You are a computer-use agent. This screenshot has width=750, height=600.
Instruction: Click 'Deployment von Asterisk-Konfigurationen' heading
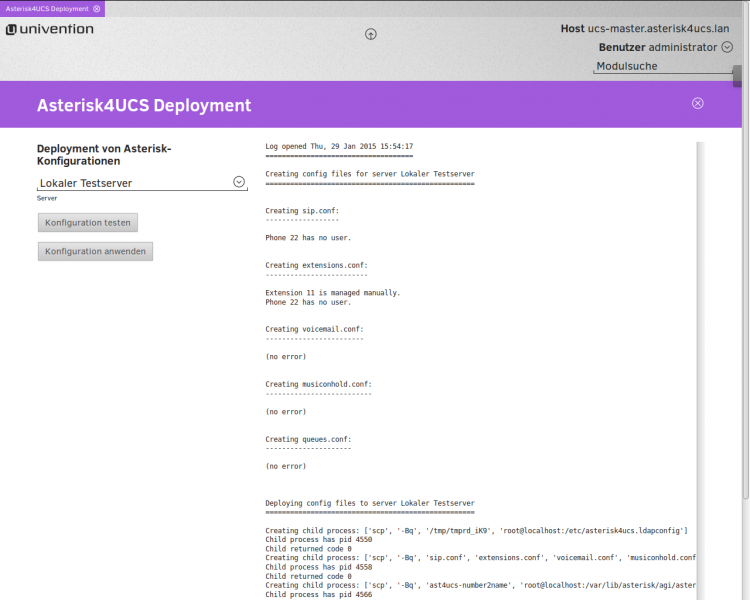(x=104, y=155)
